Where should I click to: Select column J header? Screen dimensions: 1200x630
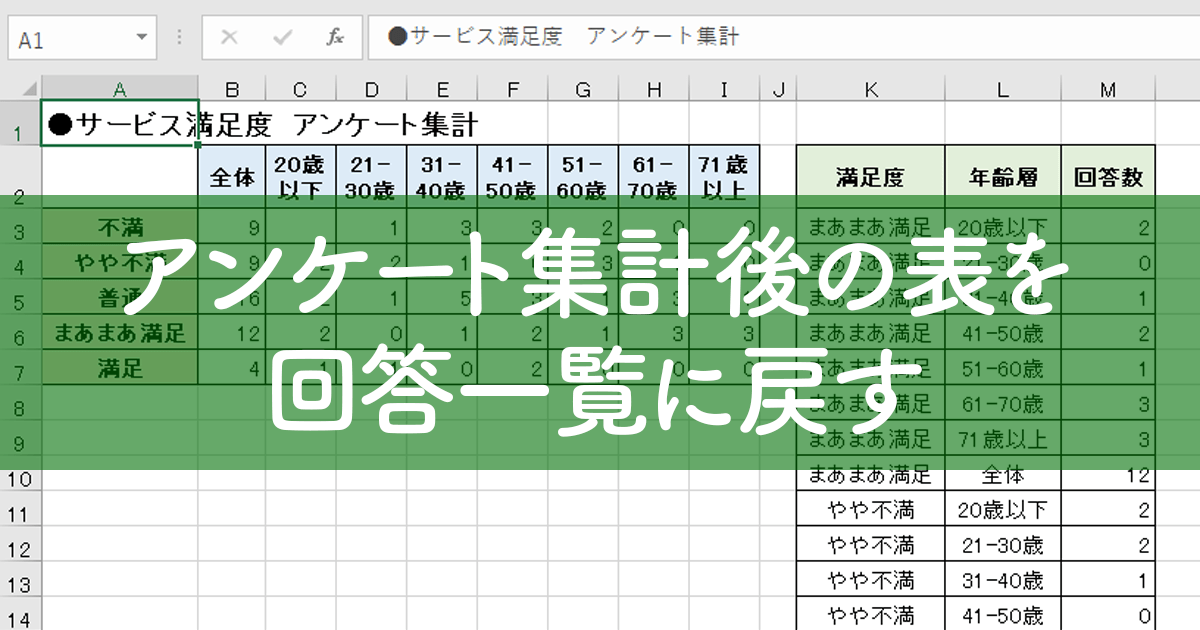tap(778, 90)
